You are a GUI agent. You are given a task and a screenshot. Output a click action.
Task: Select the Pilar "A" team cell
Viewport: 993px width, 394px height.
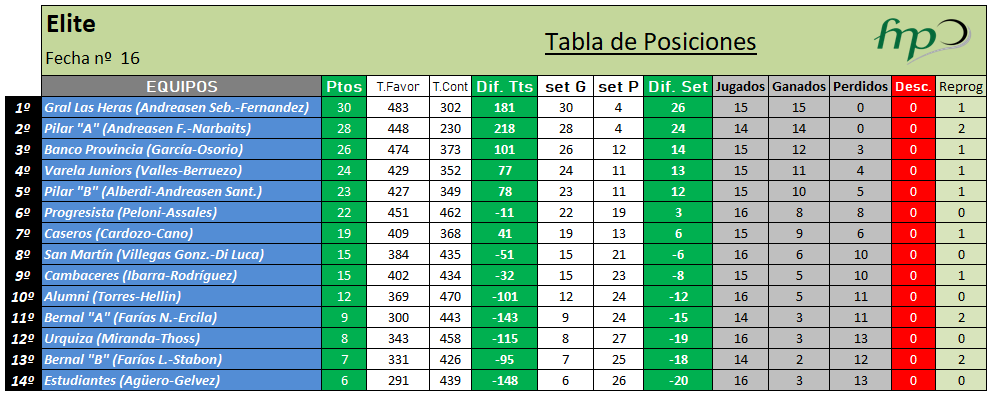tap(182, 129)
